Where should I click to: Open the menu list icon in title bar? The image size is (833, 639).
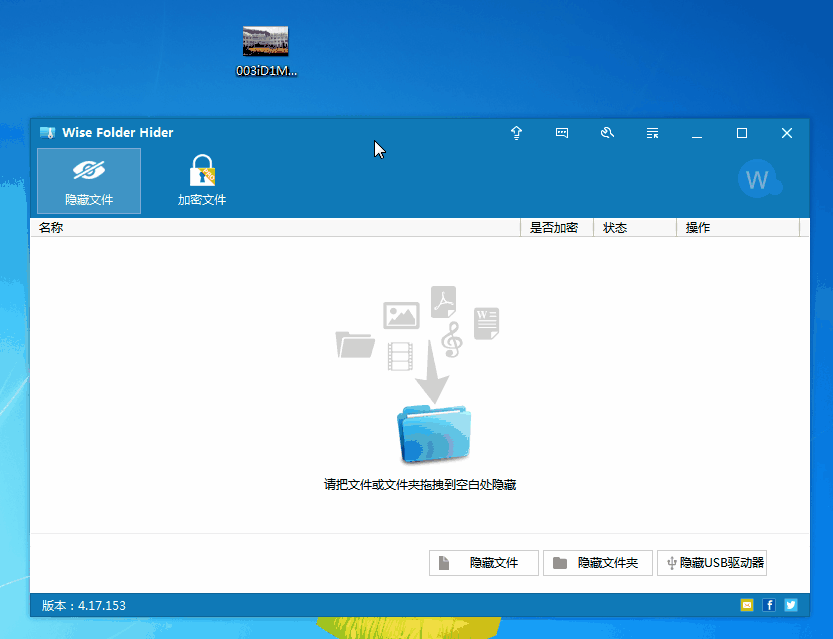coord(652,133)
